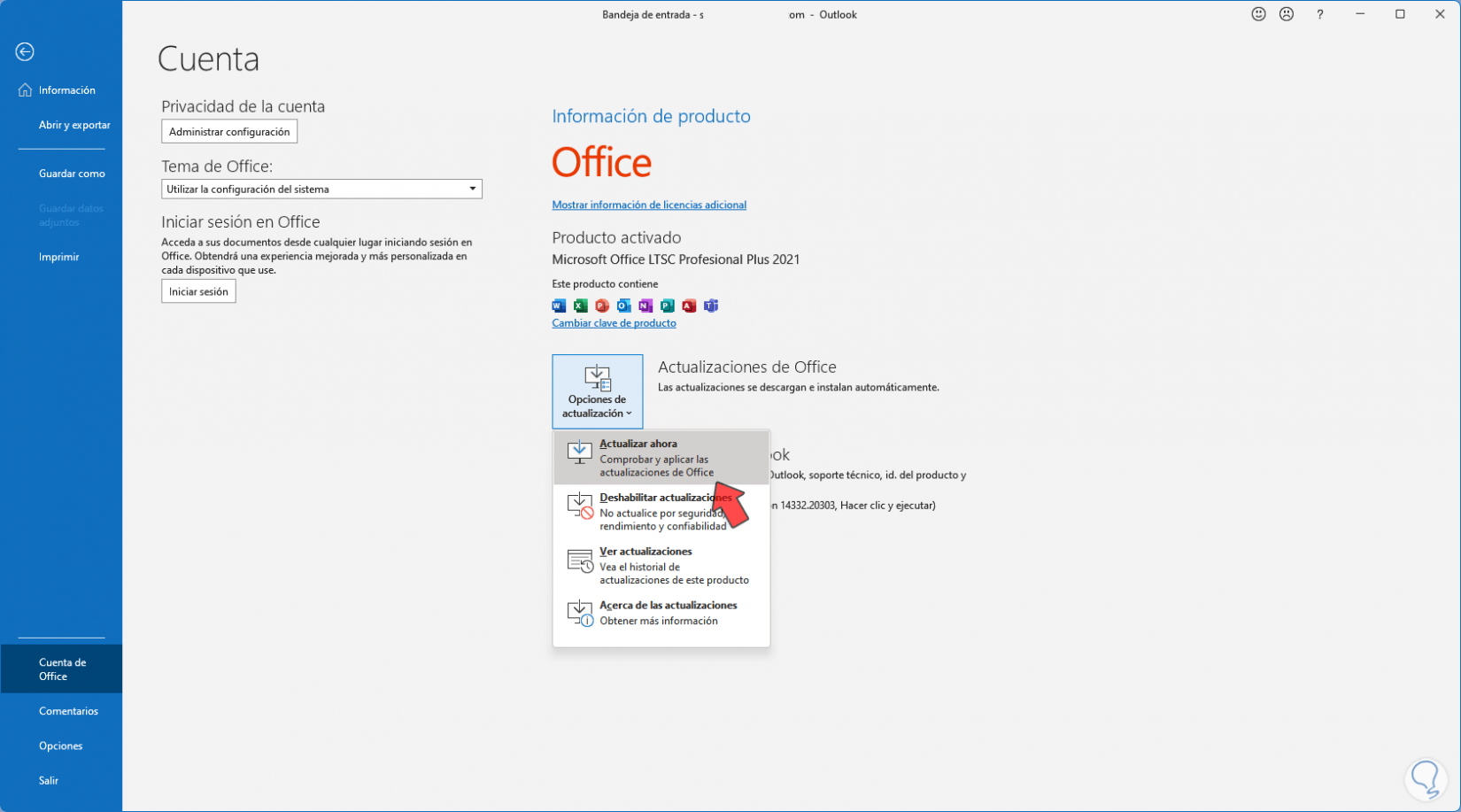1461x812 pixels.
Task: Click the orange Office logo
Action: [602, 163]
